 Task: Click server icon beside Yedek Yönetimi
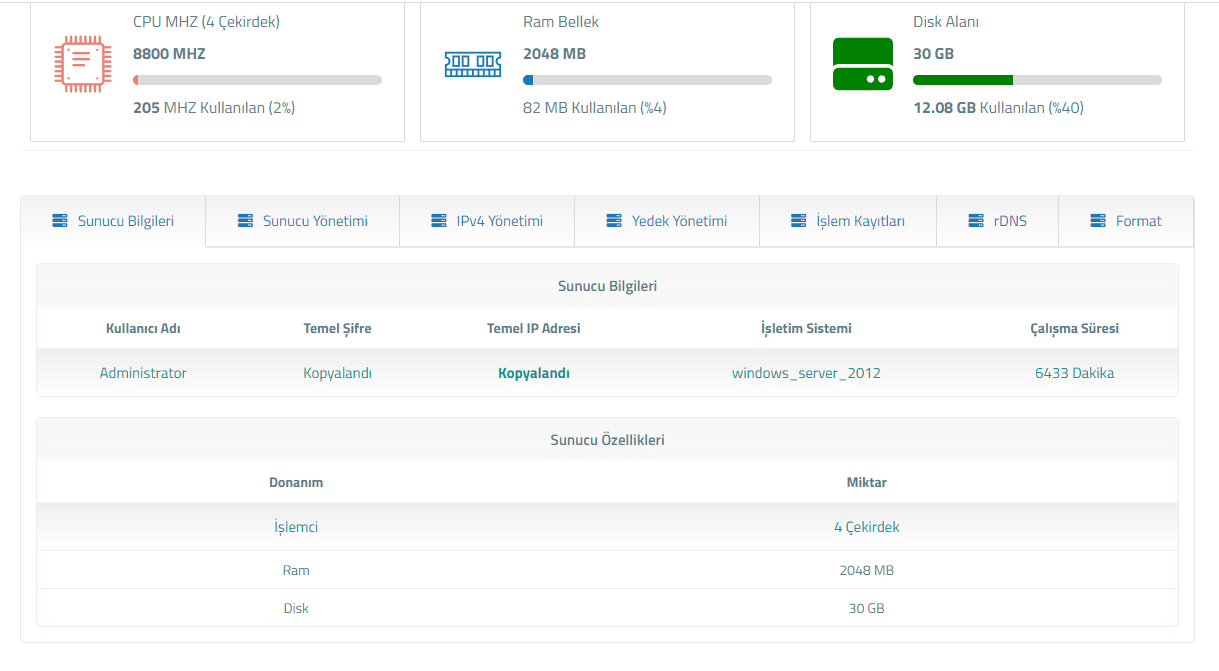614,221
